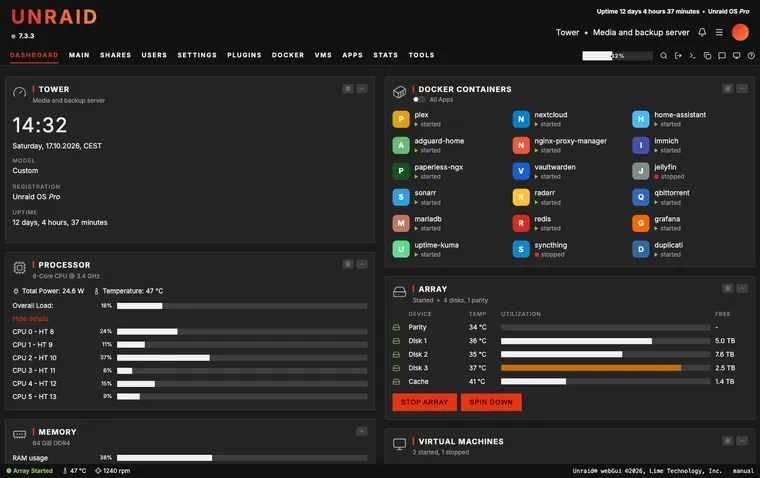Open the Apps tab
The width and height of the screenshot is (760, 478).
pyautogui.click(x=352, y=55)
